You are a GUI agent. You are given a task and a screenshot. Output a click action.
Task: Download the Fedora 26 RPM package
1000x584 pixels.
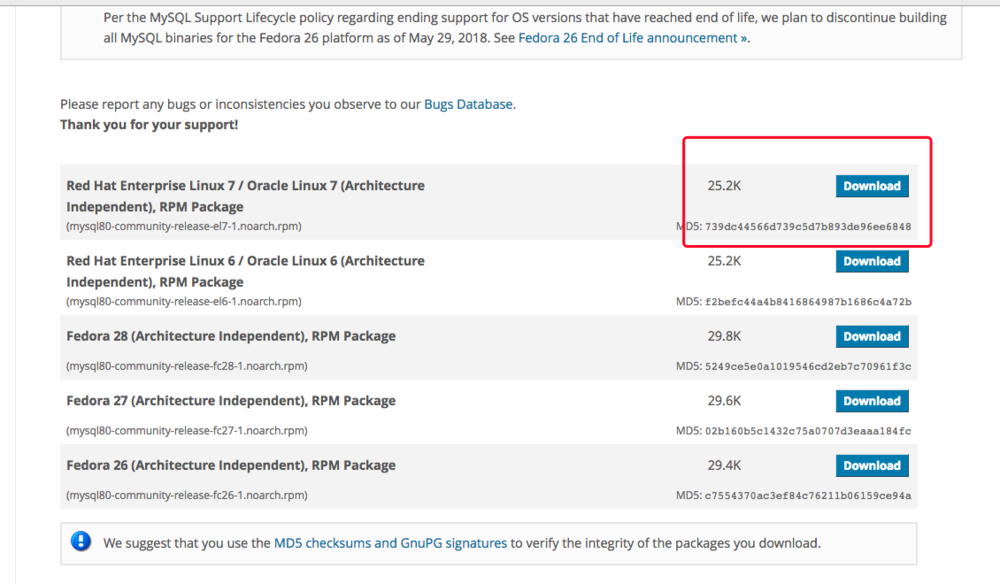pos(872,465)
